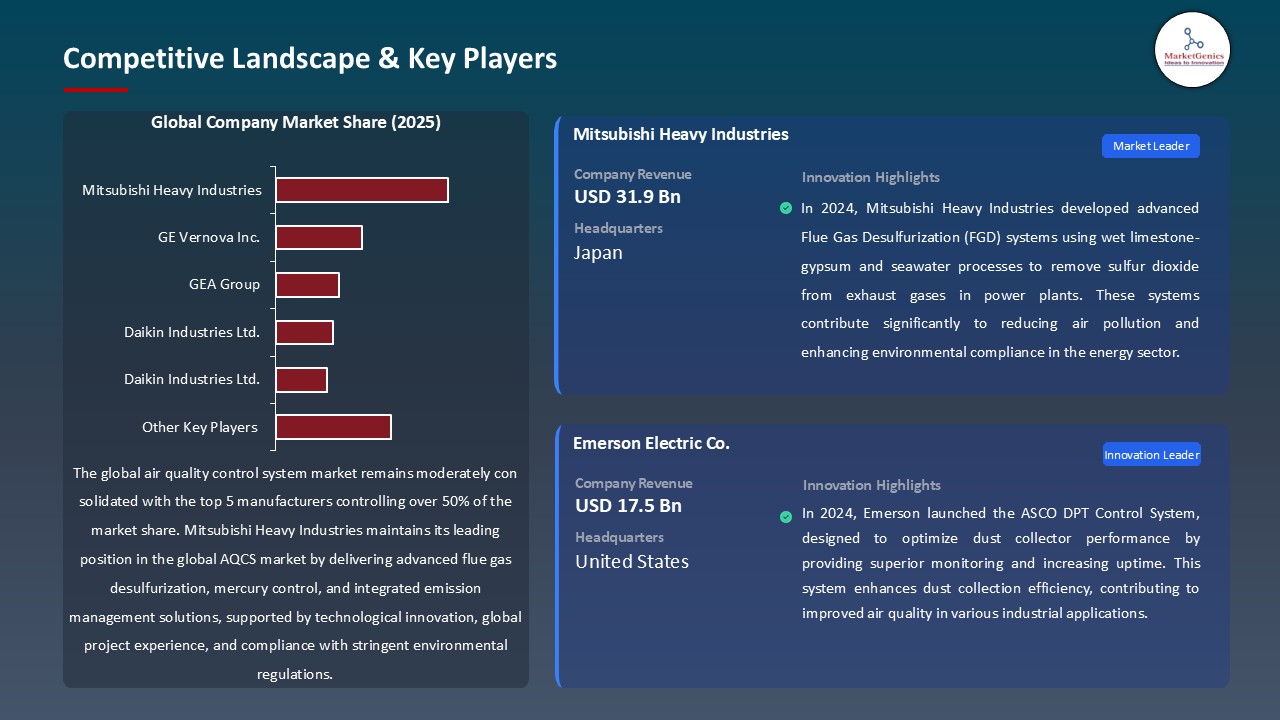1280x720 pixels.
Task: Click the United States headquarters text
Action: click(632, 562)
